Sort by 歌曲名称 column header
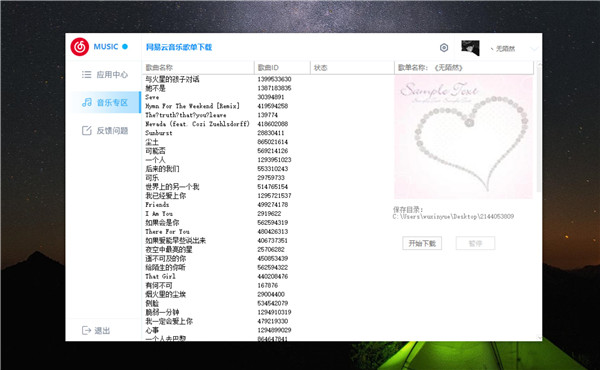Image resolution: width=600 pixels, height=370 pixels. click(x=198, y=68)
